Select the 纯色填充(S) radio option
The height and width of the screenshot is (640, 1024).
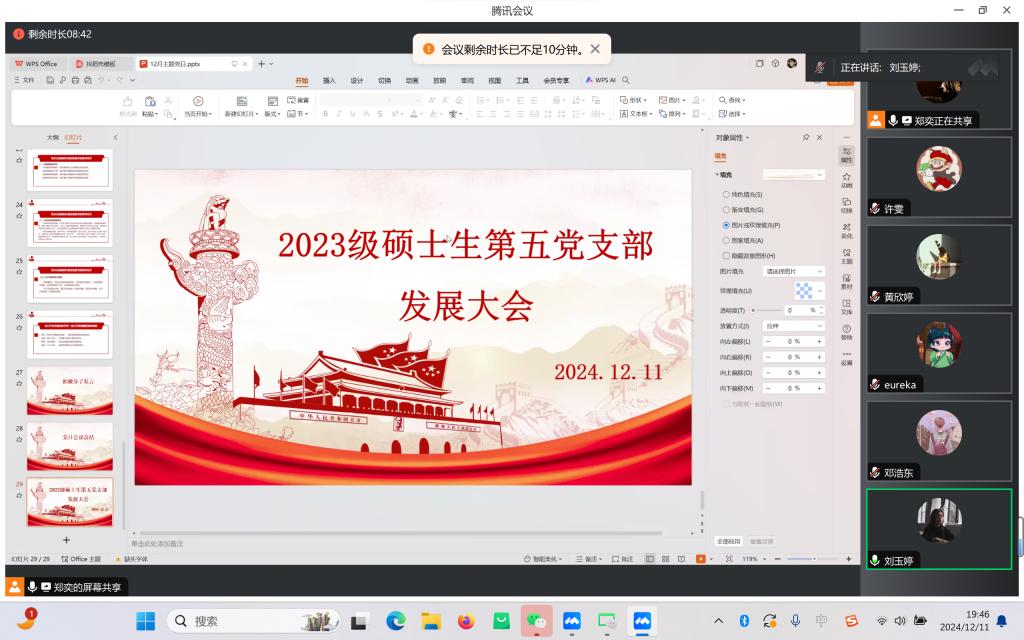(x=726, y=194)
